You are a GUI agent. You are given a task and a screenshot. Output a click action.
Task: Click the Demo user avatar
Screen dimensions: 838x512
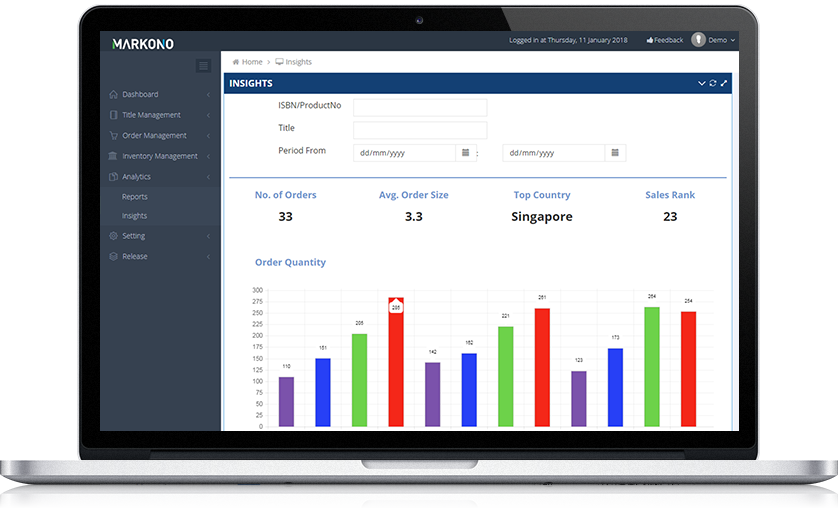(x=698, y=40)
